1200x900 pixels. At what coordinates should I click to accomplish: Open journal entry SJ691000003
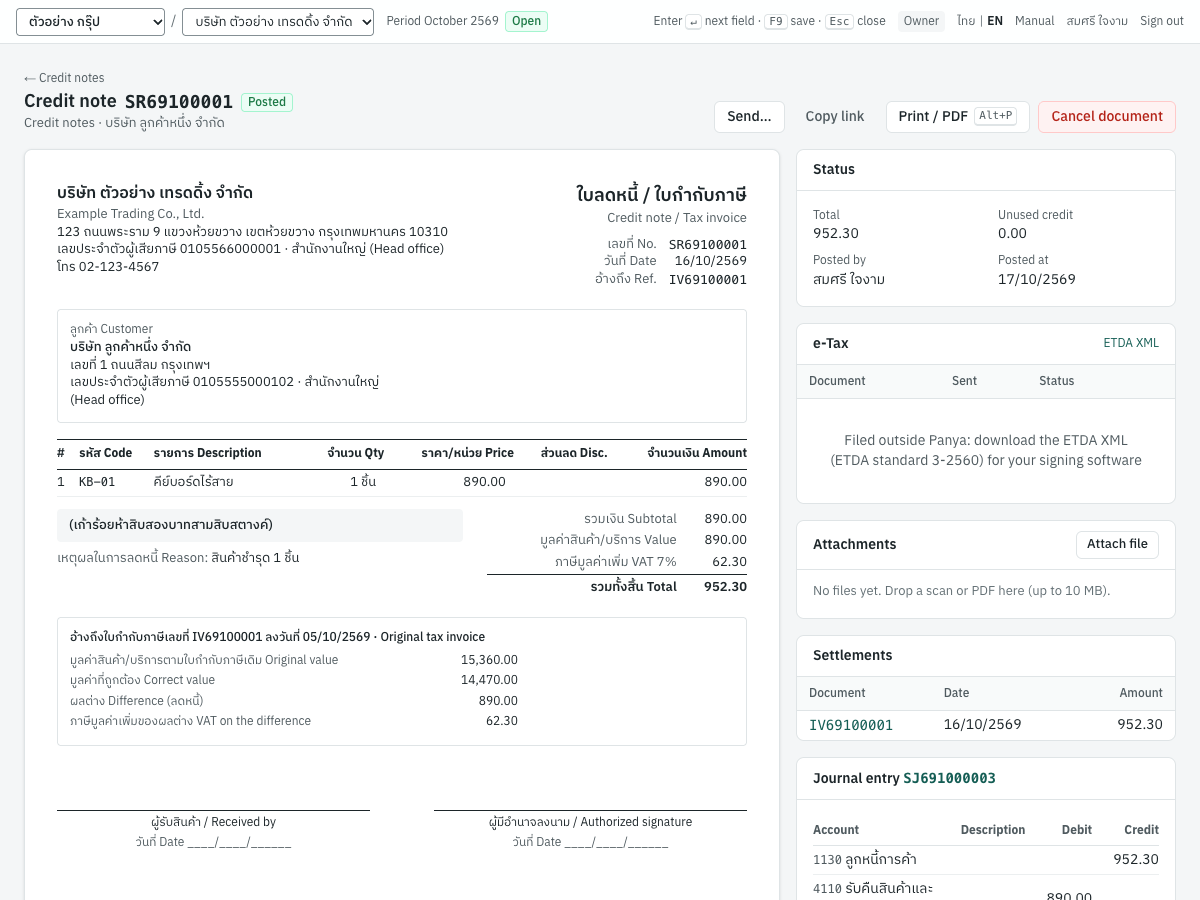pyautogui.click(x=949, y=779)
